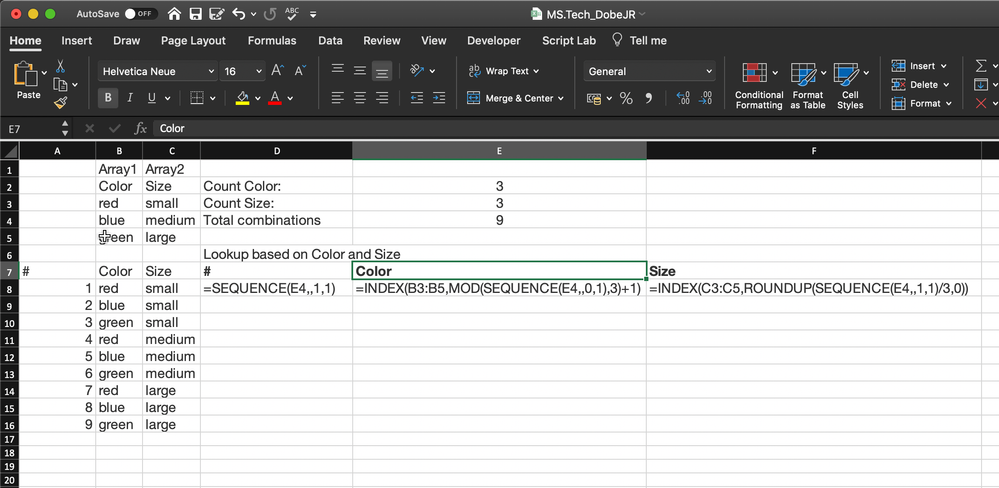Switch to the Page Layout tab
Image resolution: width=999 pixels, height=488 pixels.
tap(193, 40)
